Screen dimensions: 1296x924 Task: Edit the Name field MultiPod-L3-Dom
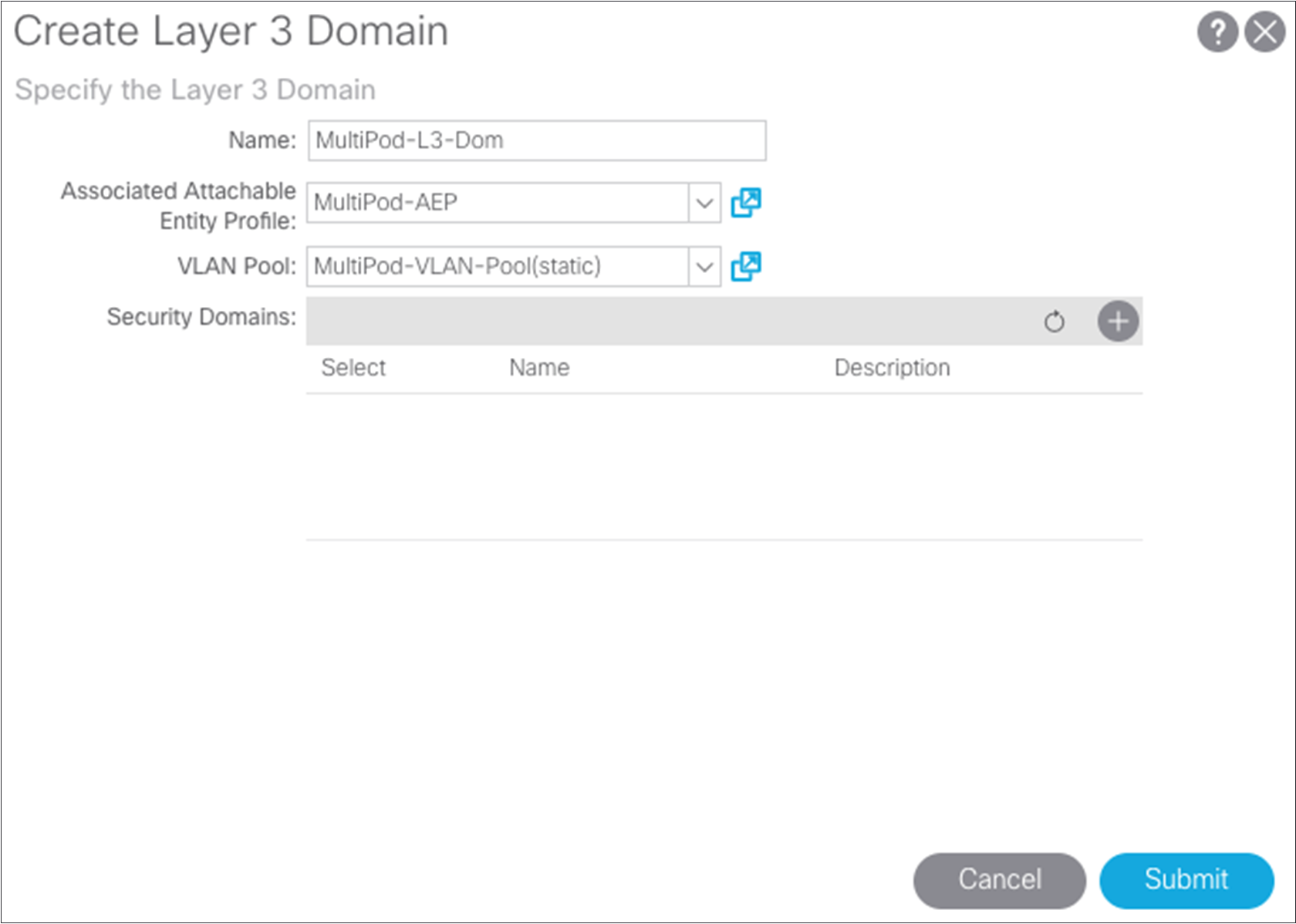[537, 140]
